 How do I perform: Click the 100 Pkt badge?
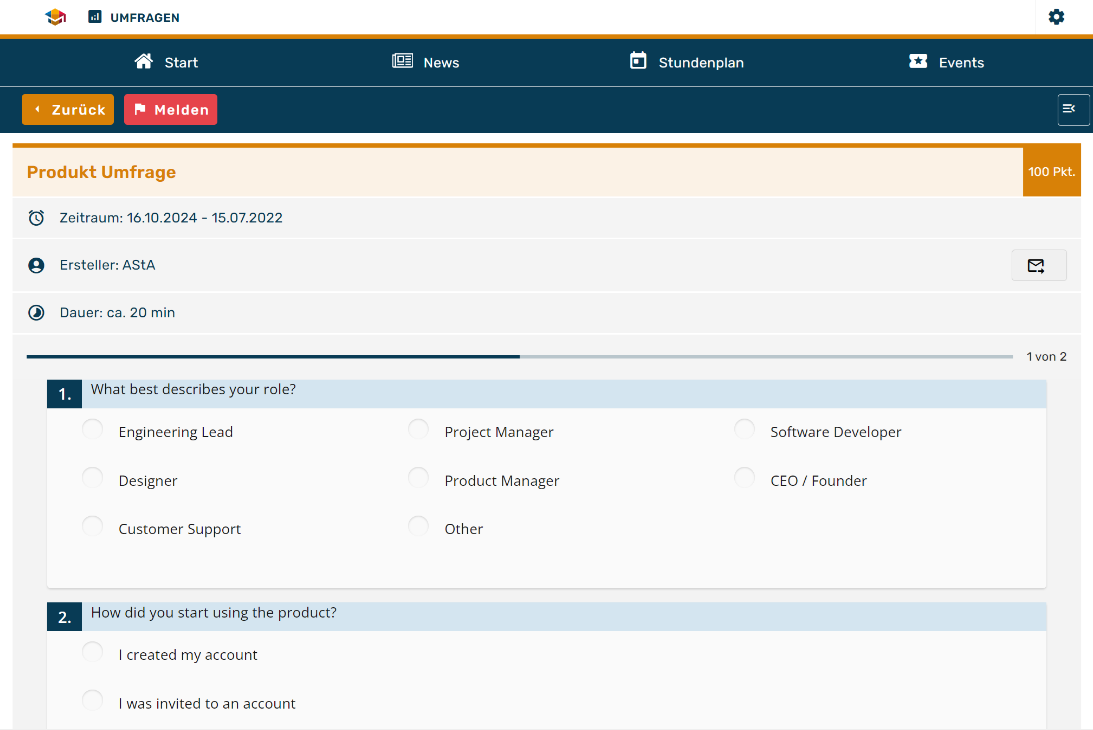tap(1051, 171)
